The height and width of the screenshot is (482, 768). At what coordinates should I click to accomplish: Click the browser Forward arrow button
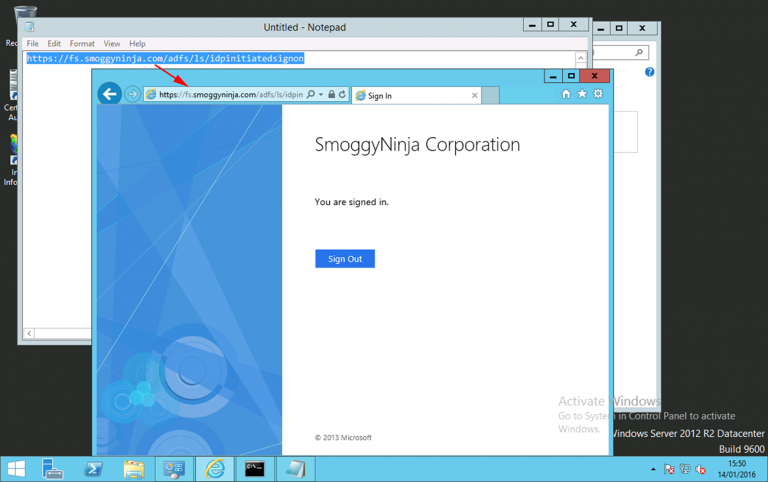point(133,95)
